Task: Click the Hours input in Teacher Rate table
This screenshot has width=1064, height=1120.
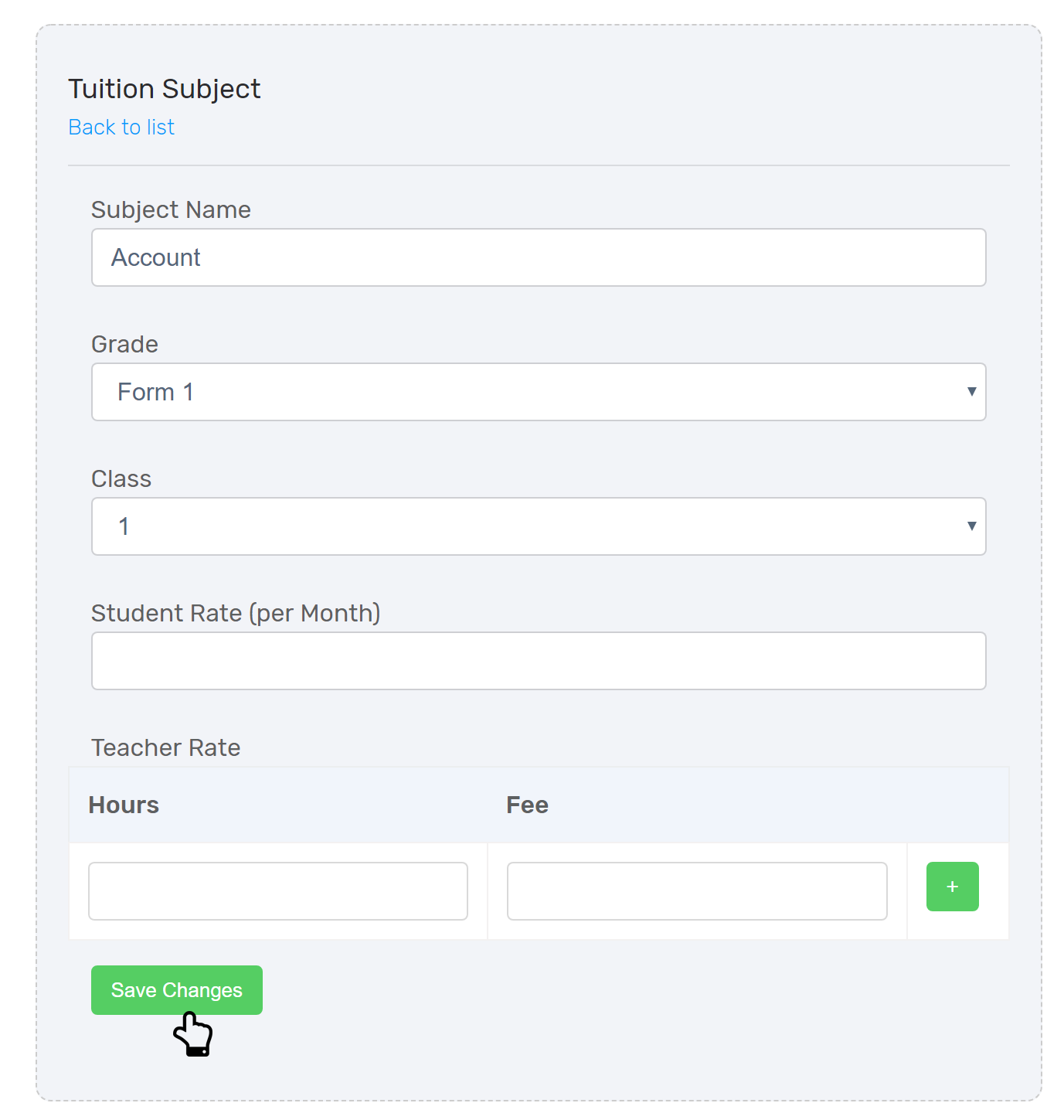Action: [x=278, y=891]
